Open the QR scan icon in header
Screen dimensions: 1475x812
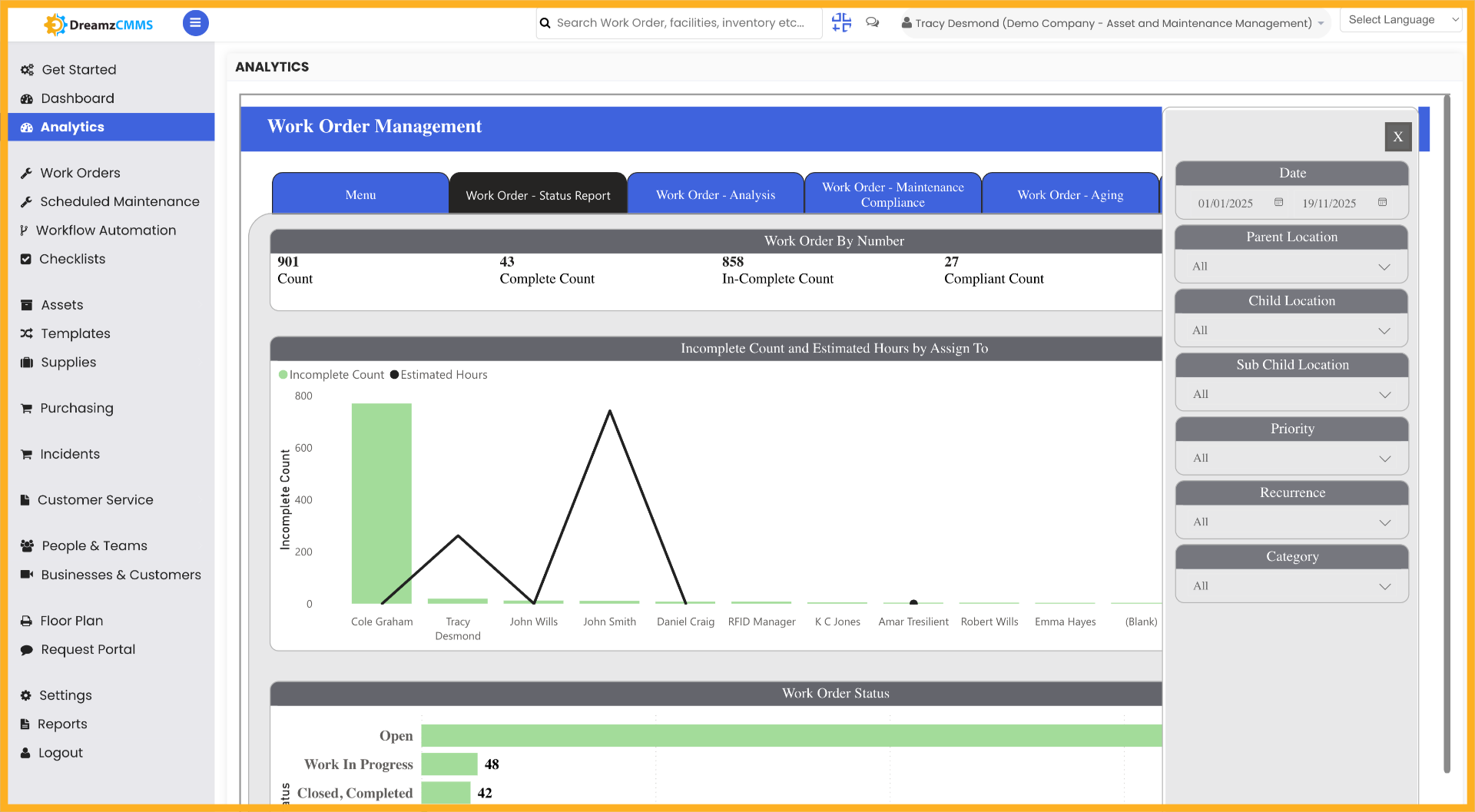coord(841,23)
